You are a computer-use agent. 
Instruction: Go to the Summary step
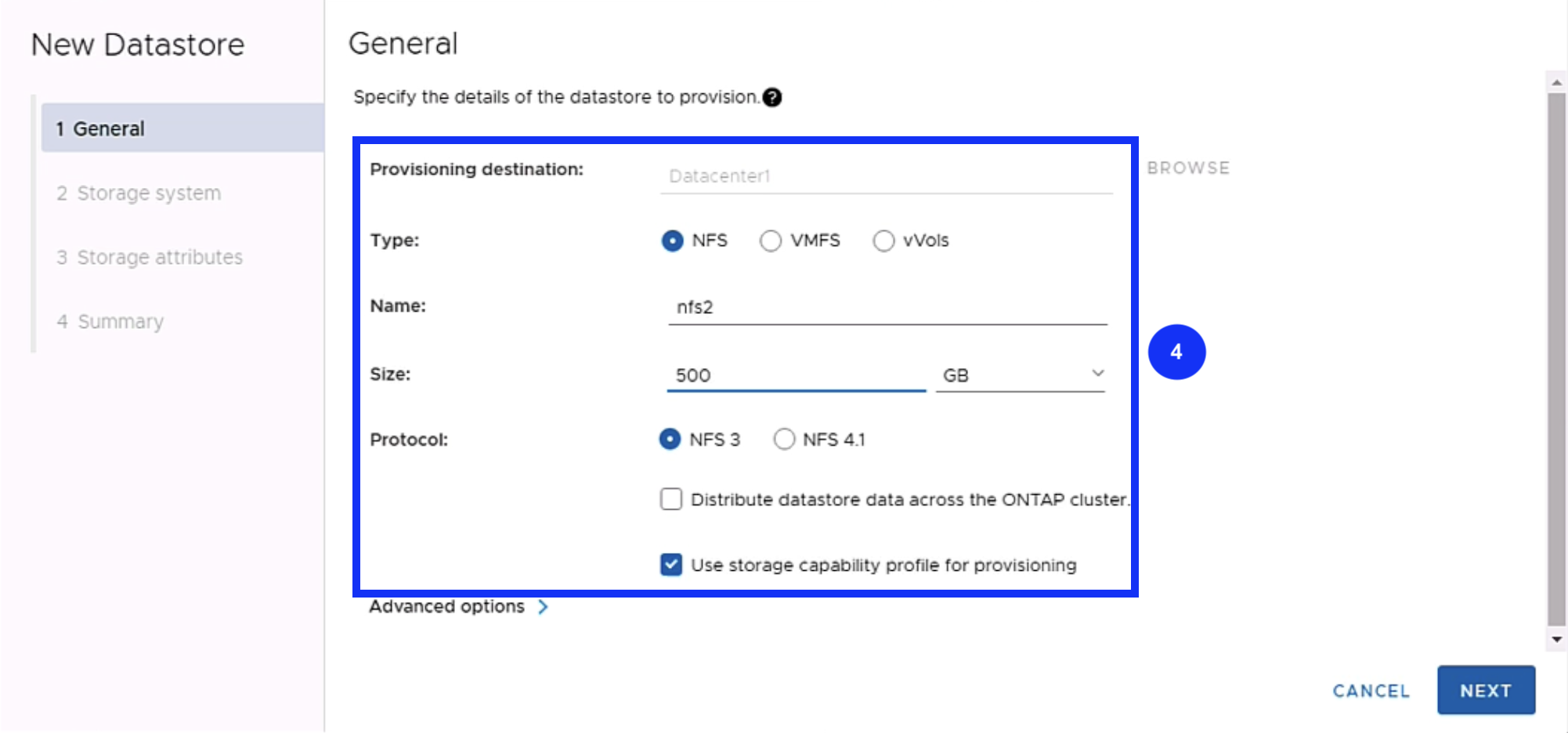120,322
